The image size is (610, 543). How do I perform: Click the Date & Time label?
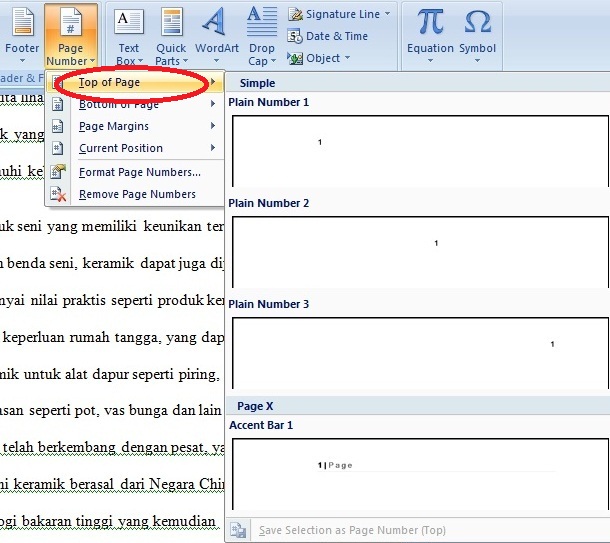tap(337, 36)
